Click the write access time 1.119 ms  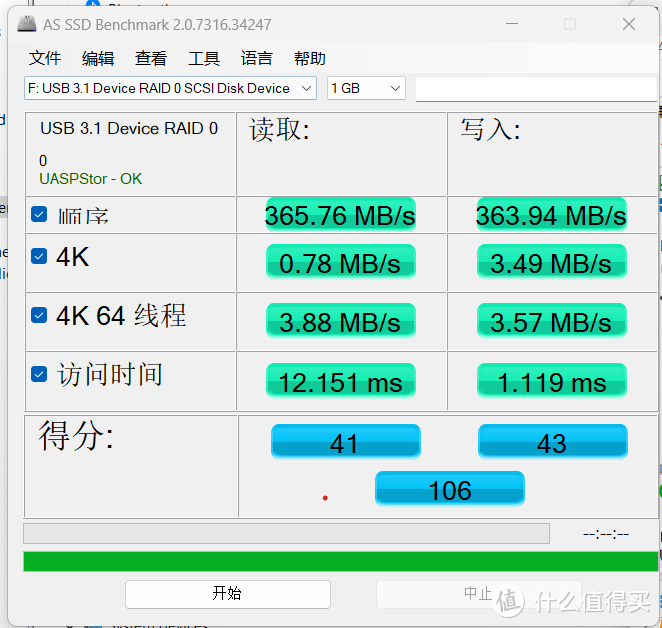pyautogui.click(x=551, y=381)
